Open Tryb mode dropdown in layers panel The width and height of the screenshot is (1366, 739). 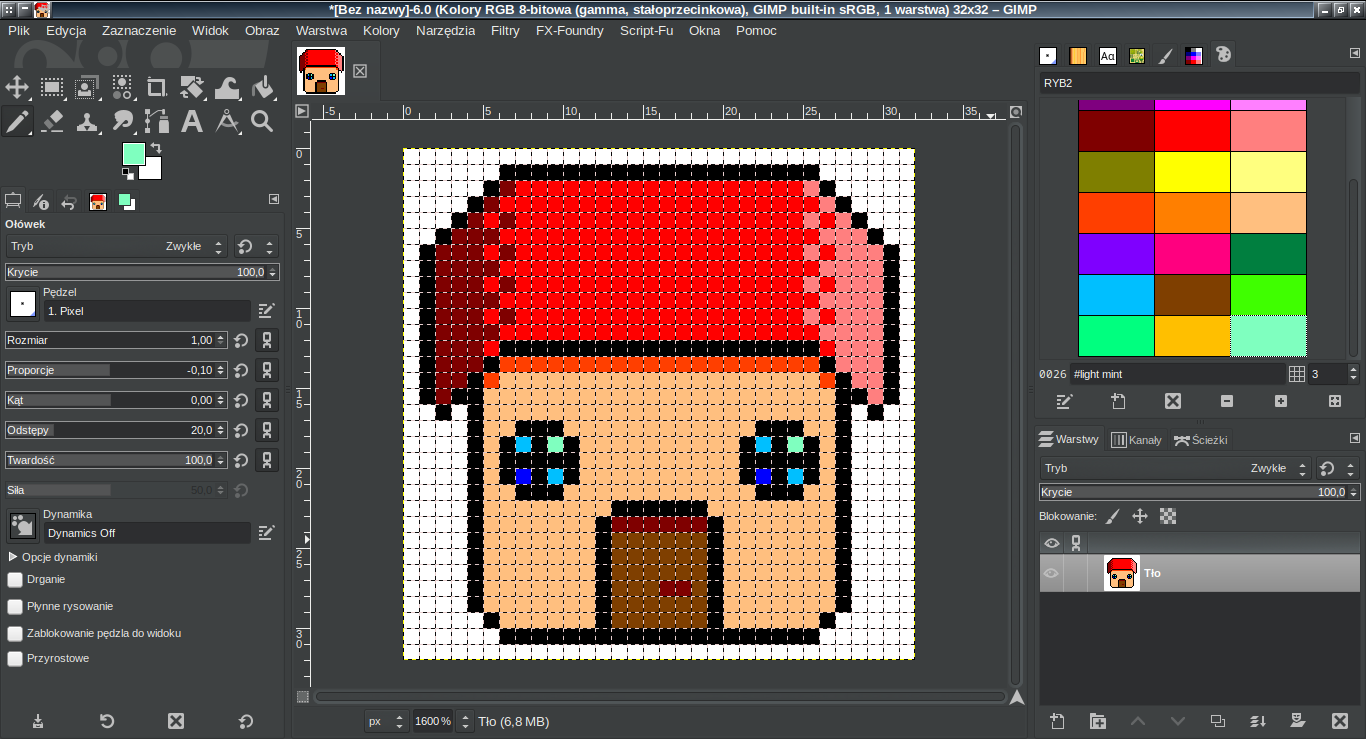(x=1174, y=468)
